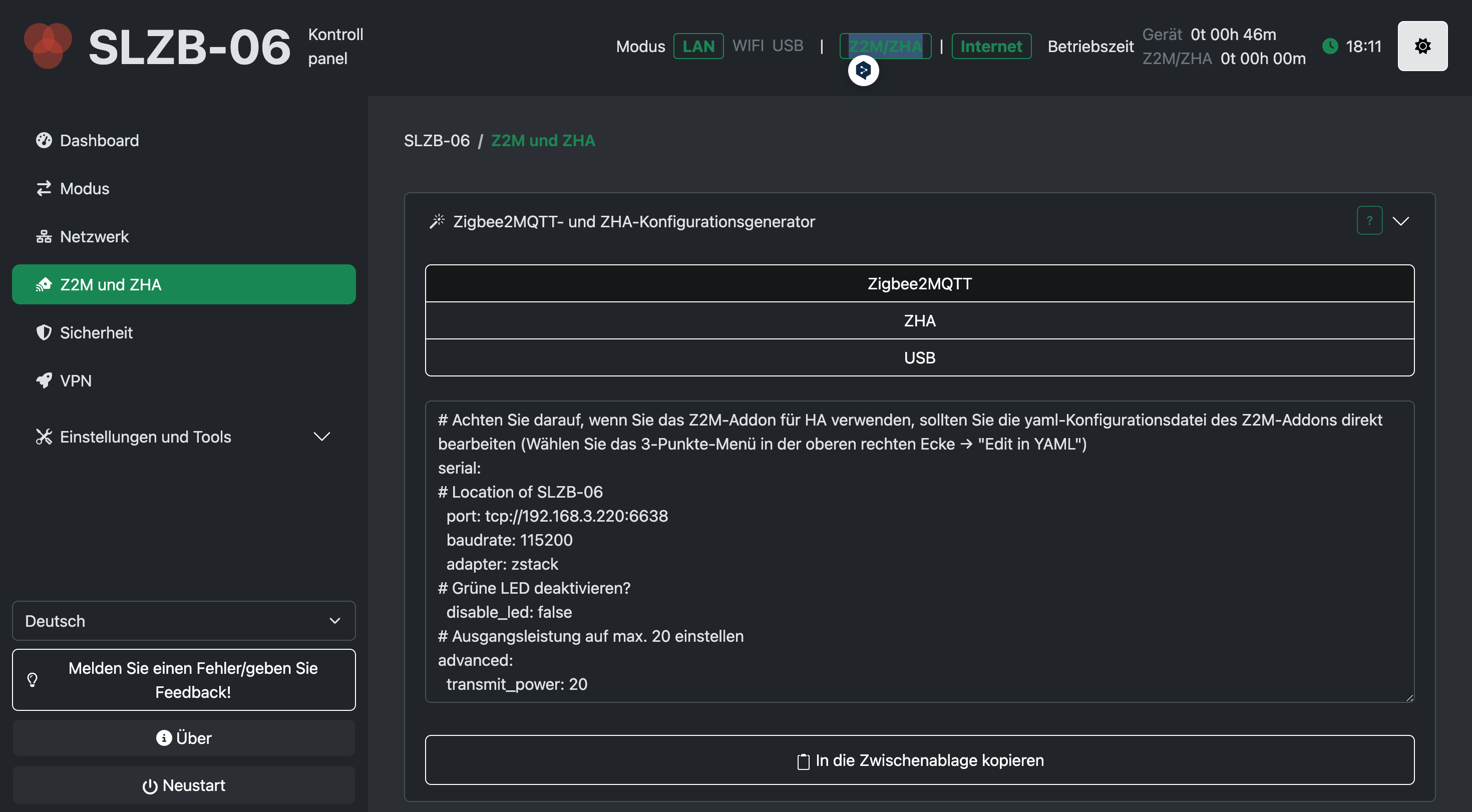Click the Z2M/ZHA uptime value 0t 00h 00m
The height and width of the screenshot is (812, 1472).
point(1263,58)
